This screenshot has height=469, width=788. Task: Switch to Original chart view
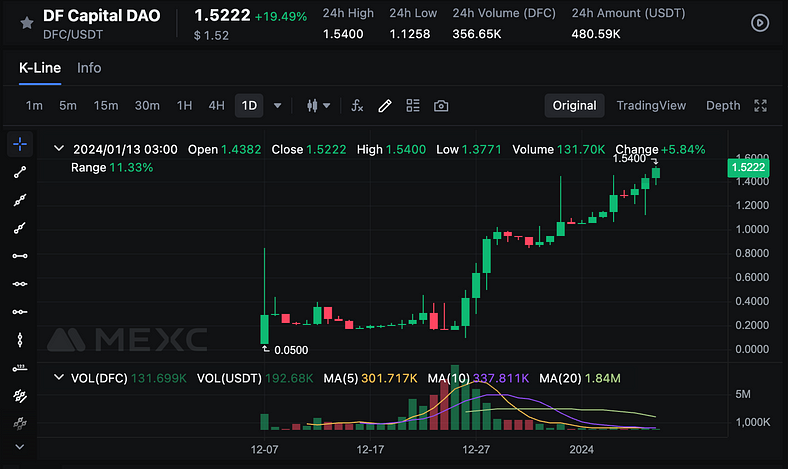[x=574, y=106]
